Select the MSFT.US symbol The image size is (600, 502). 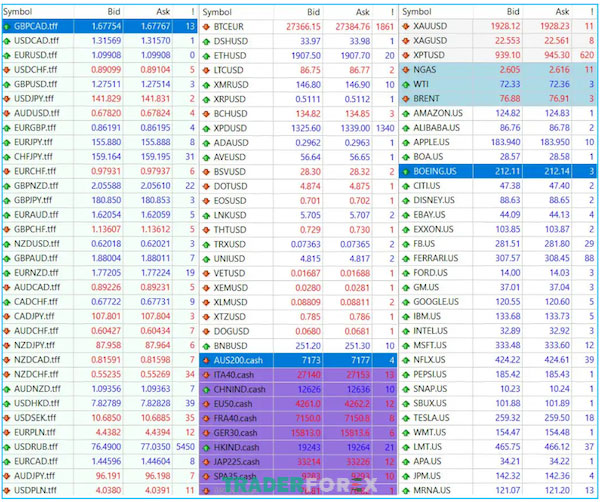(430, 346)
